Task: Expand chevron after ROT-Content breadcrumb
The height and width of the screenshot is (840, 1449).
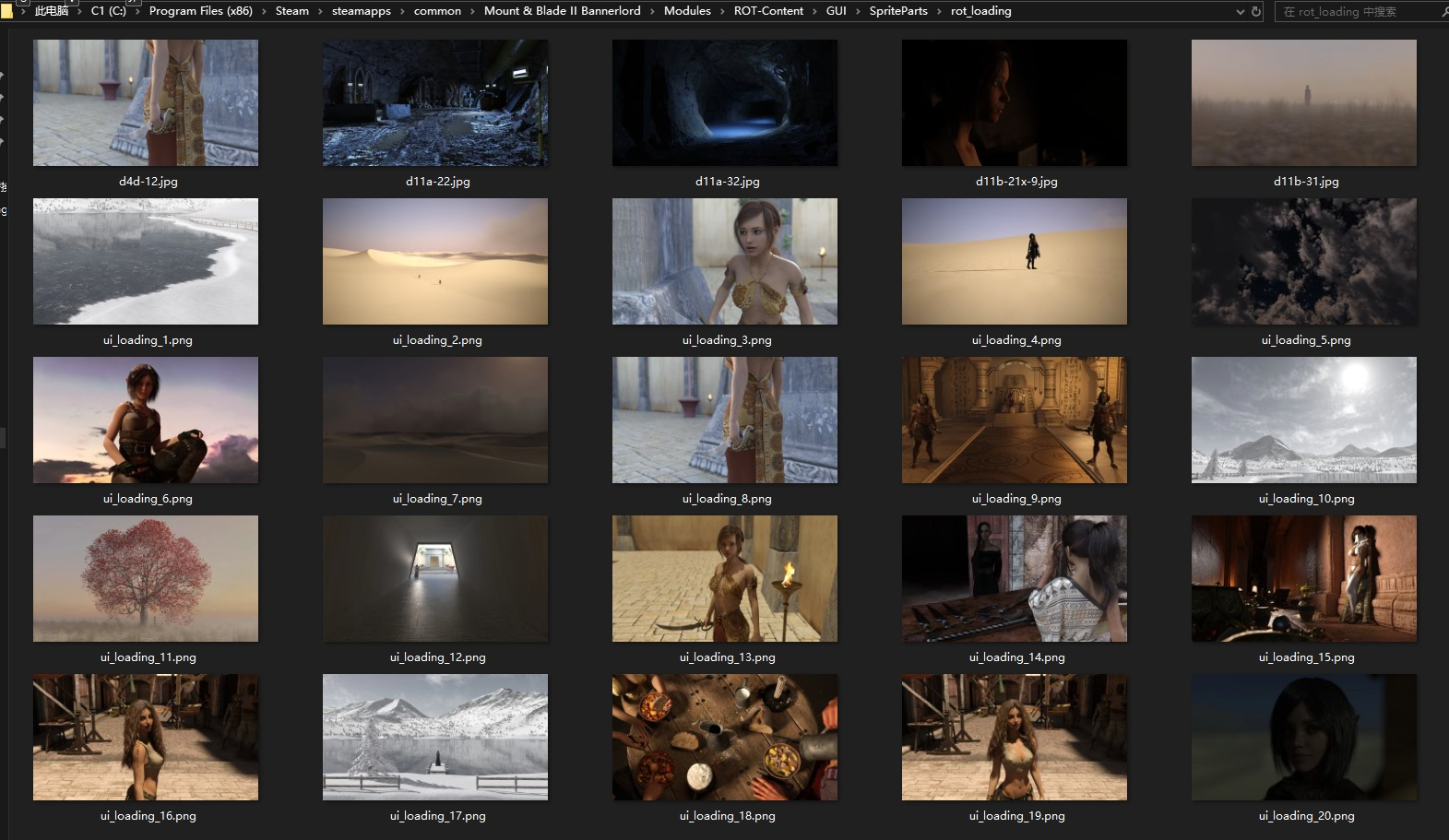Action: pyautogui.click(x=814, y=11)
